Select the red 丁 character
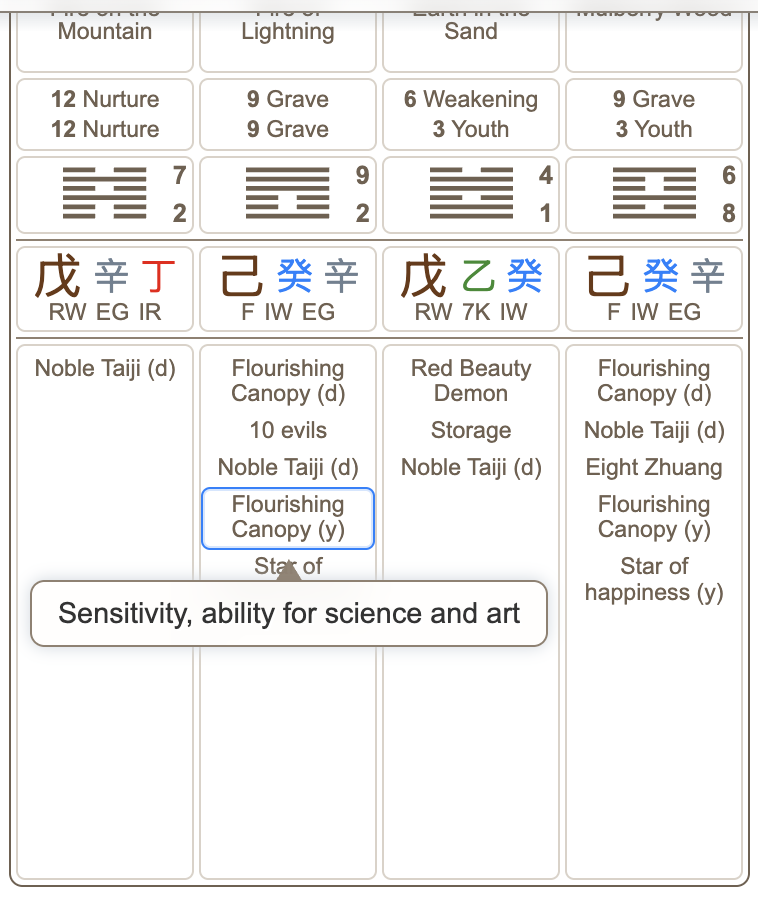 click(x=157, y=276)
